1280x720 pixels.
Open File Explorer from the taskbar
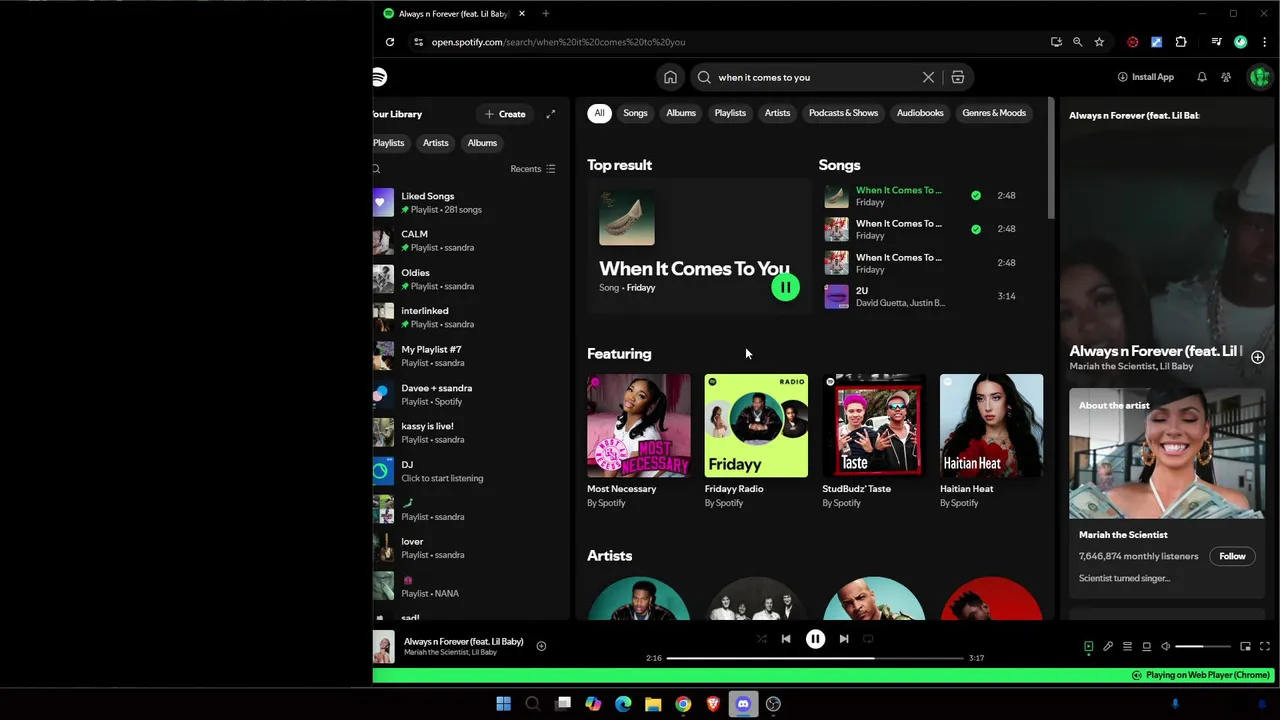click(x=653, y=704)
